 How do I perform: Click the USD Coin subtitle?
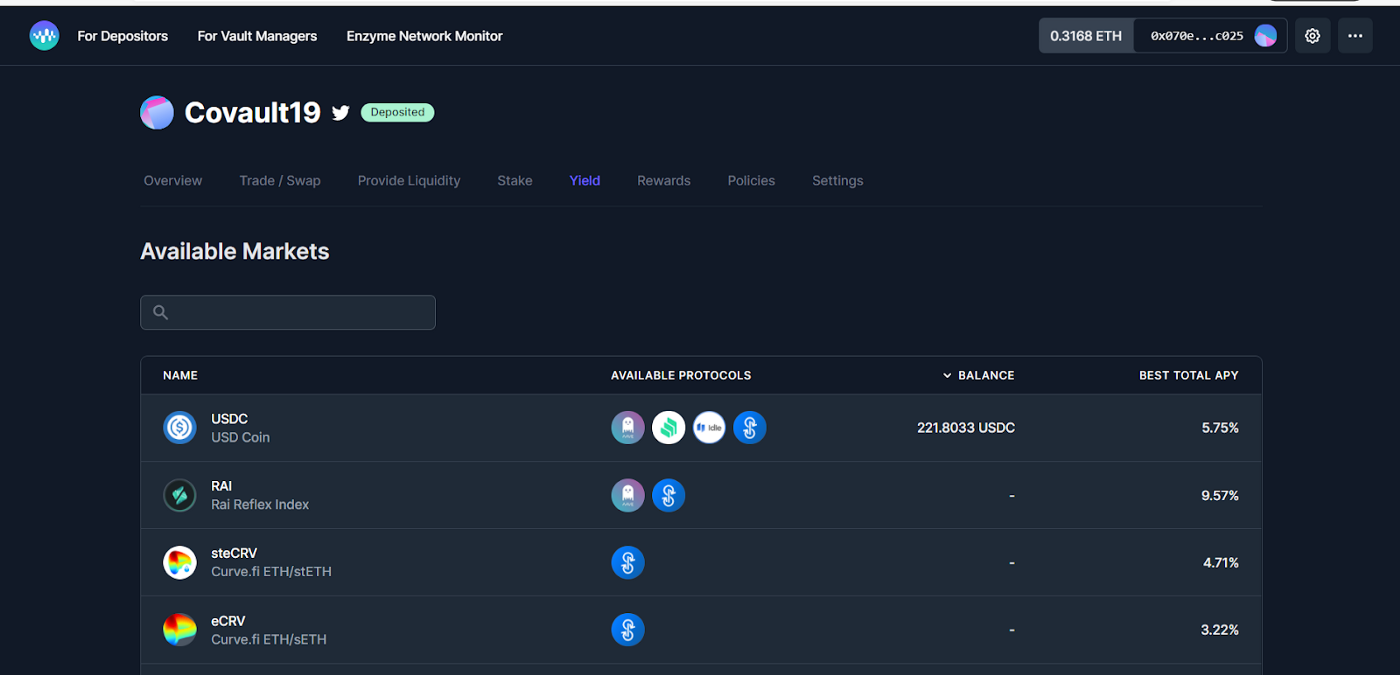pyautogui.click(x=240, y=437)
